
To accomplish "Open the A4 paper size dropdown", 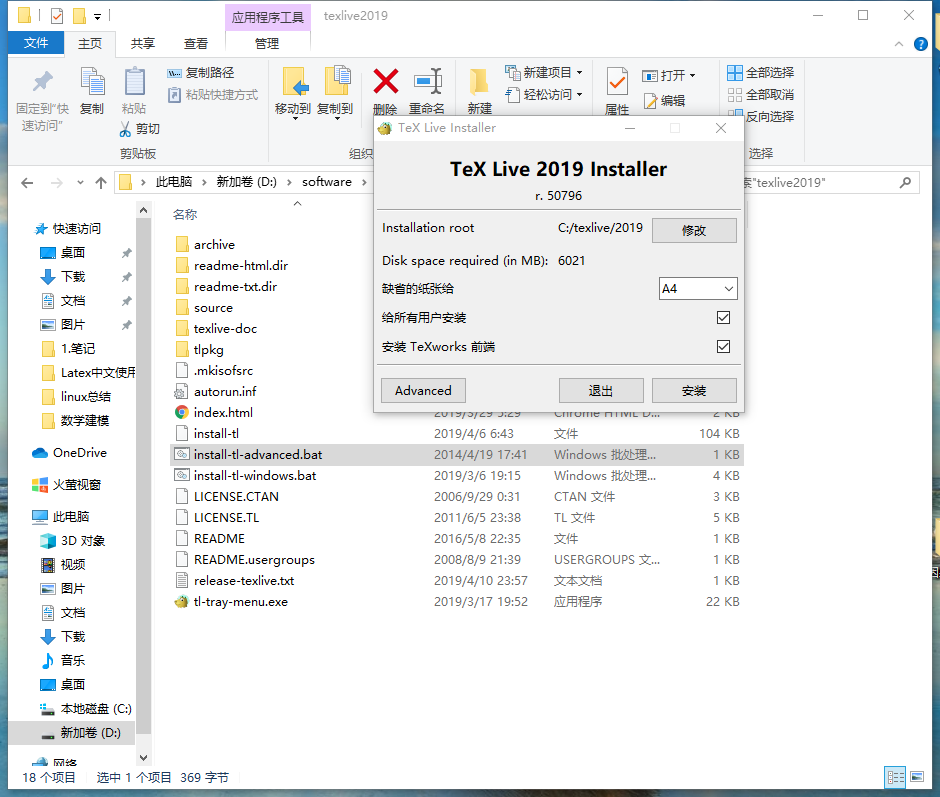I will click(x=698, y=288).
